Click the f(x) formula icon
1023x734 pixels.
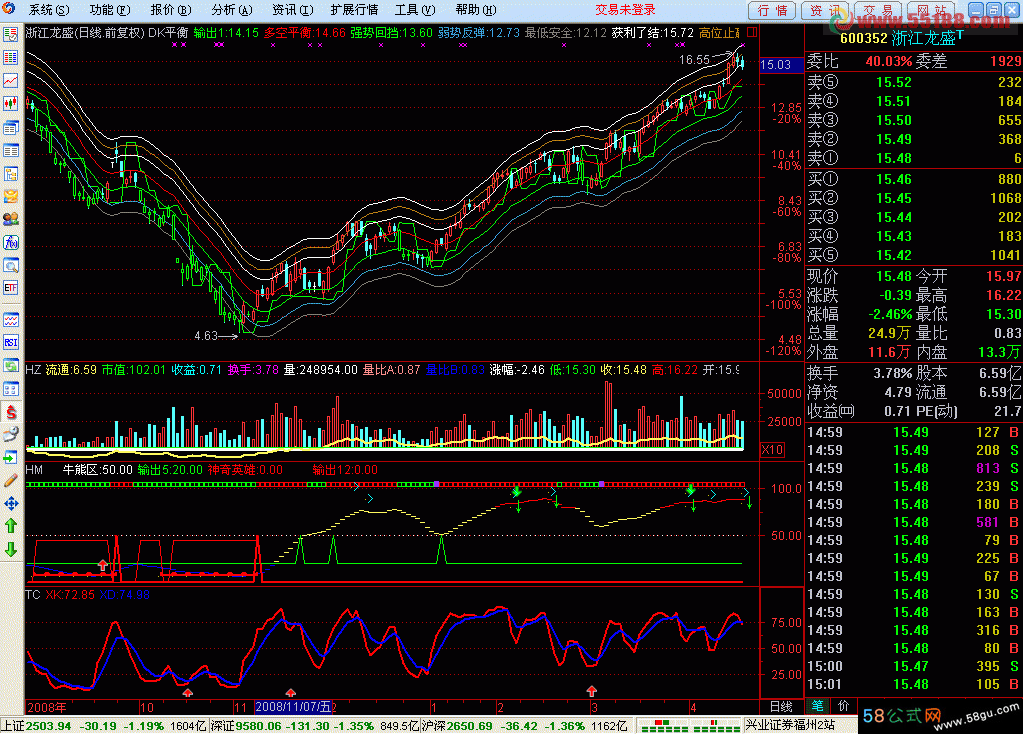pyautogui.click(x=11, y=242)
